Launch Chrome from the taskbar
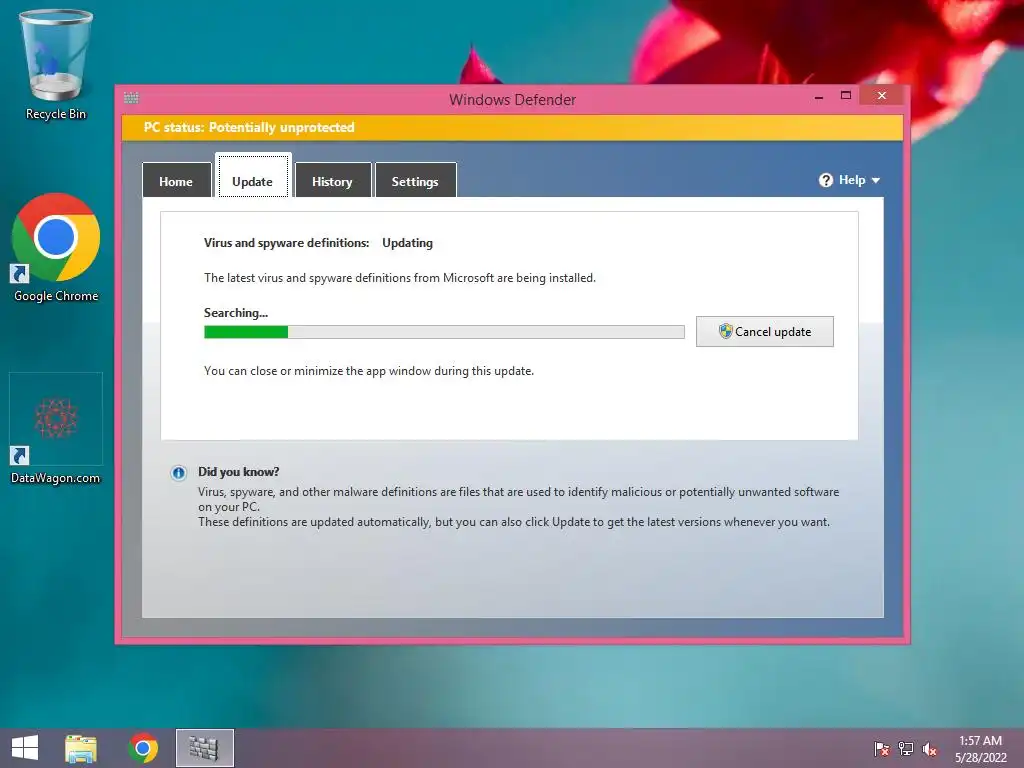Screen dimensions: 1024x768 point(143,748)
